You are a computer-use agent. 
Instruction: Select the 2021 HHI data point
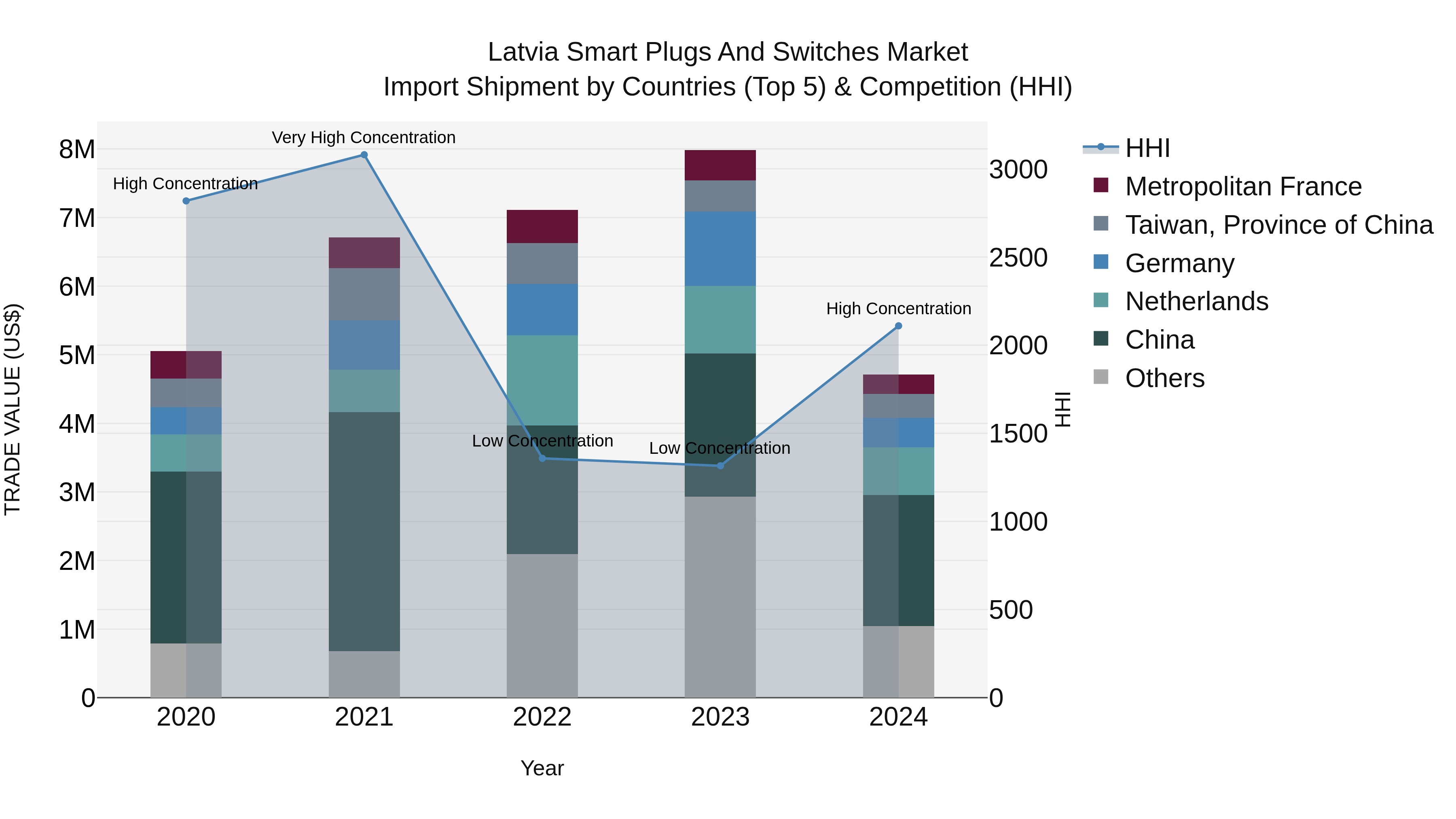(x=364, y=155)
